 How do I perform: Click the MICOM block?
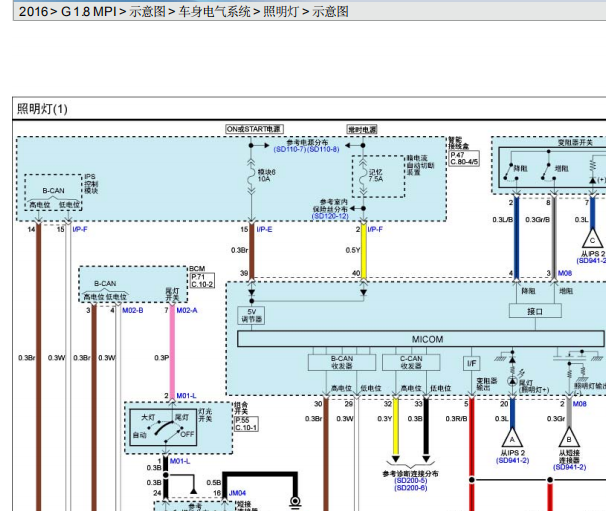[x=420, y=339]
